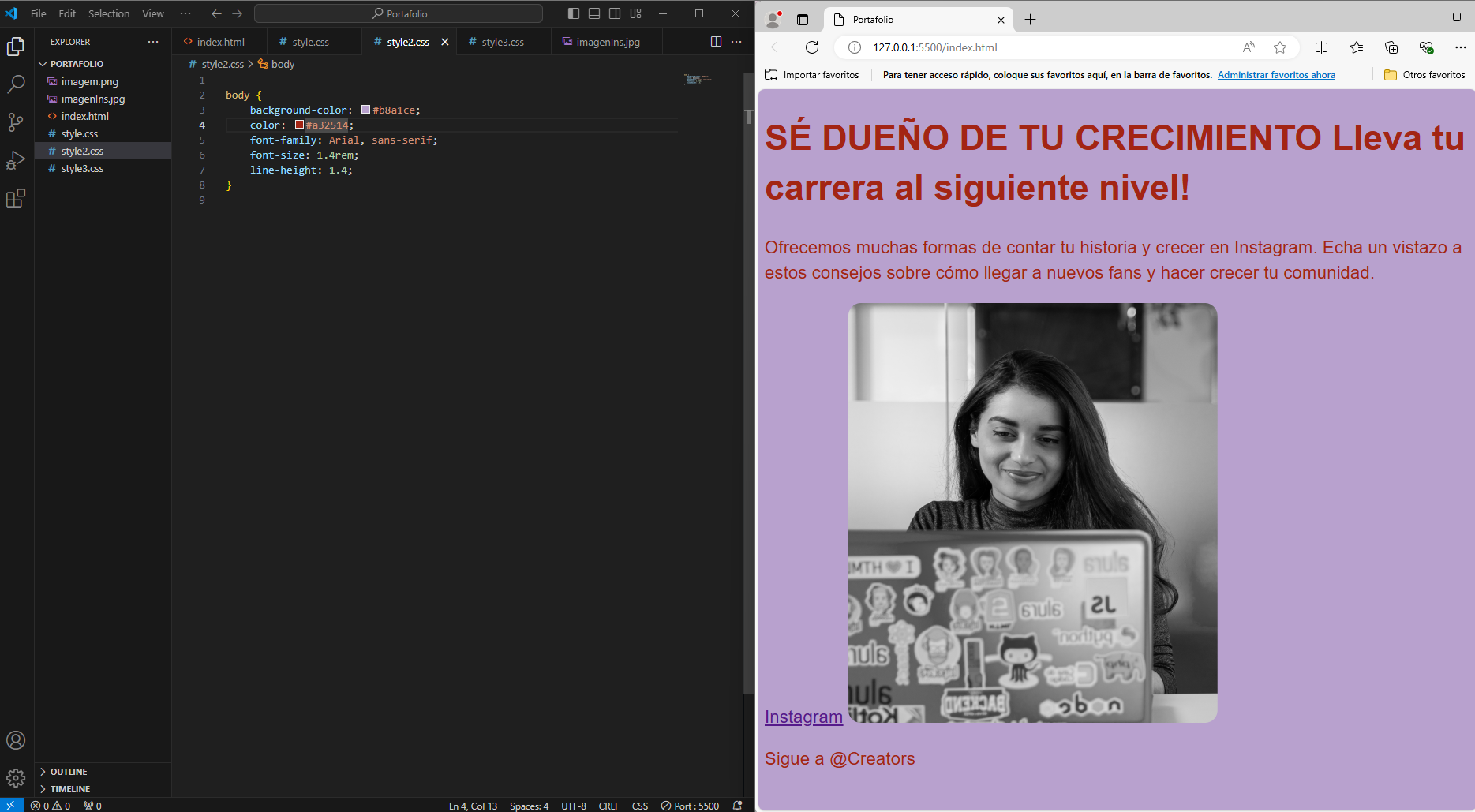Open Edge tab actions menu

click(803, 19)
